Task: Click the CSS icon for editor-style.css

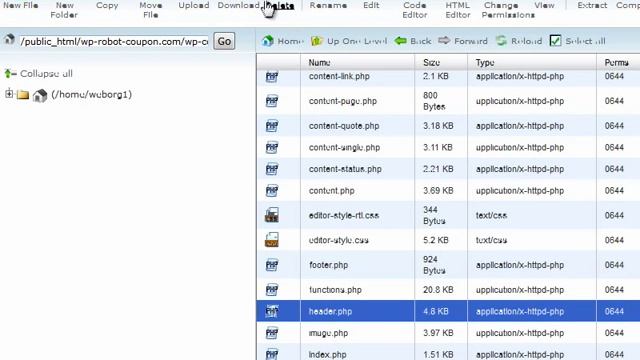Action: tap(272, 240)
